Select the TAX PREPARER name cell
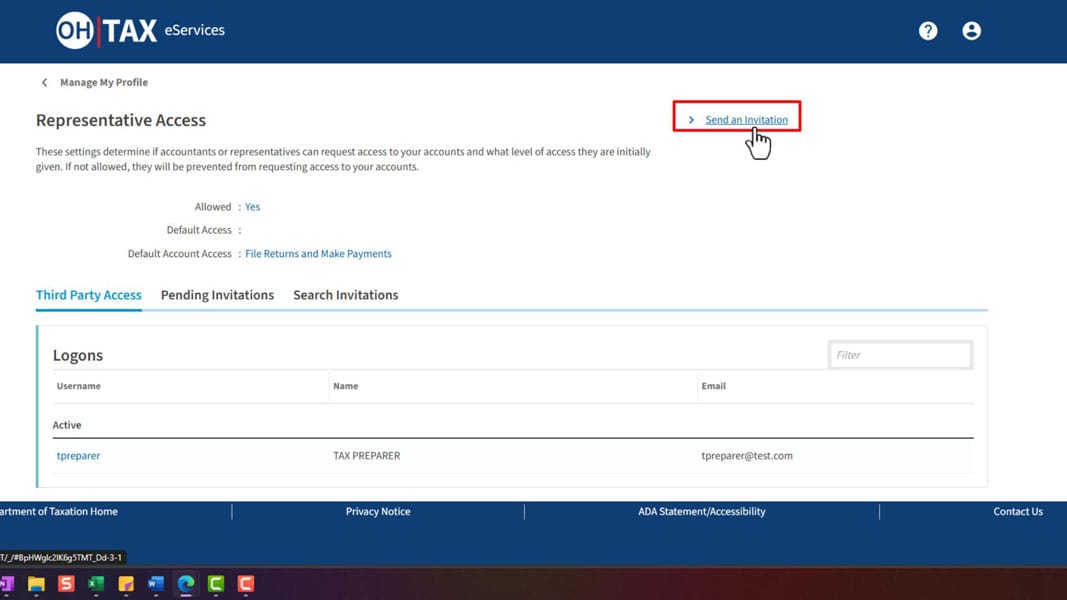The height and width of the screenshot is (600, 1067). click(x=366, y=456)
